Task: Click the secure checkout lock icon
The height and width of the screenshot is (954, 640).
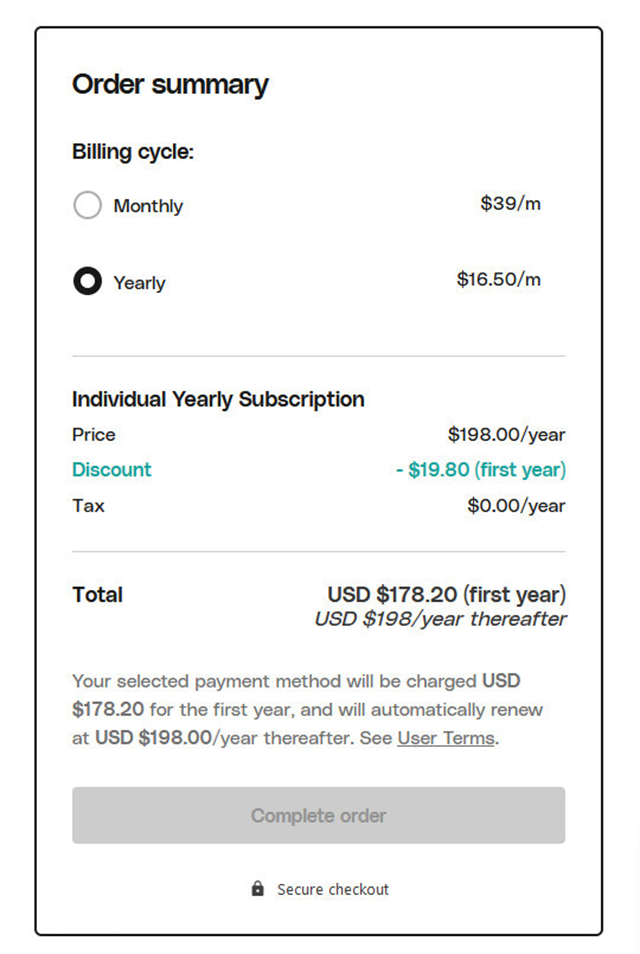Action: pyautogui.click(x=258, y=888)
